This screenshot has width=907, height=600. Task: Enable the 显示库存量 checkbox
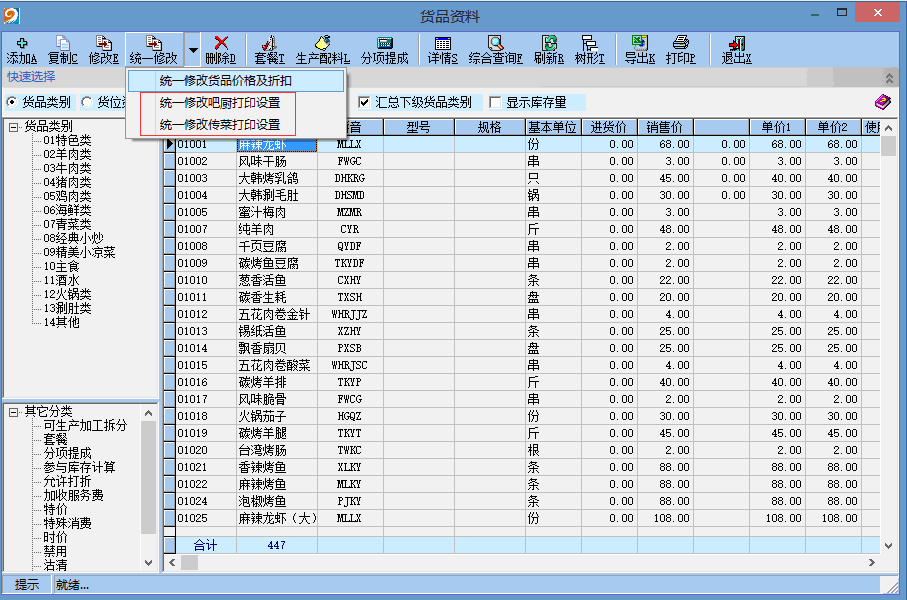tap(495, 102)
